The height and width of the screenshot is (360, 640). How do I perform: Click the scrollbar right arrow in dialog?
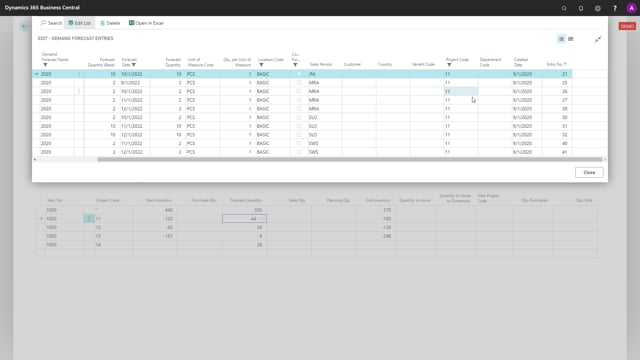[605, 160]
